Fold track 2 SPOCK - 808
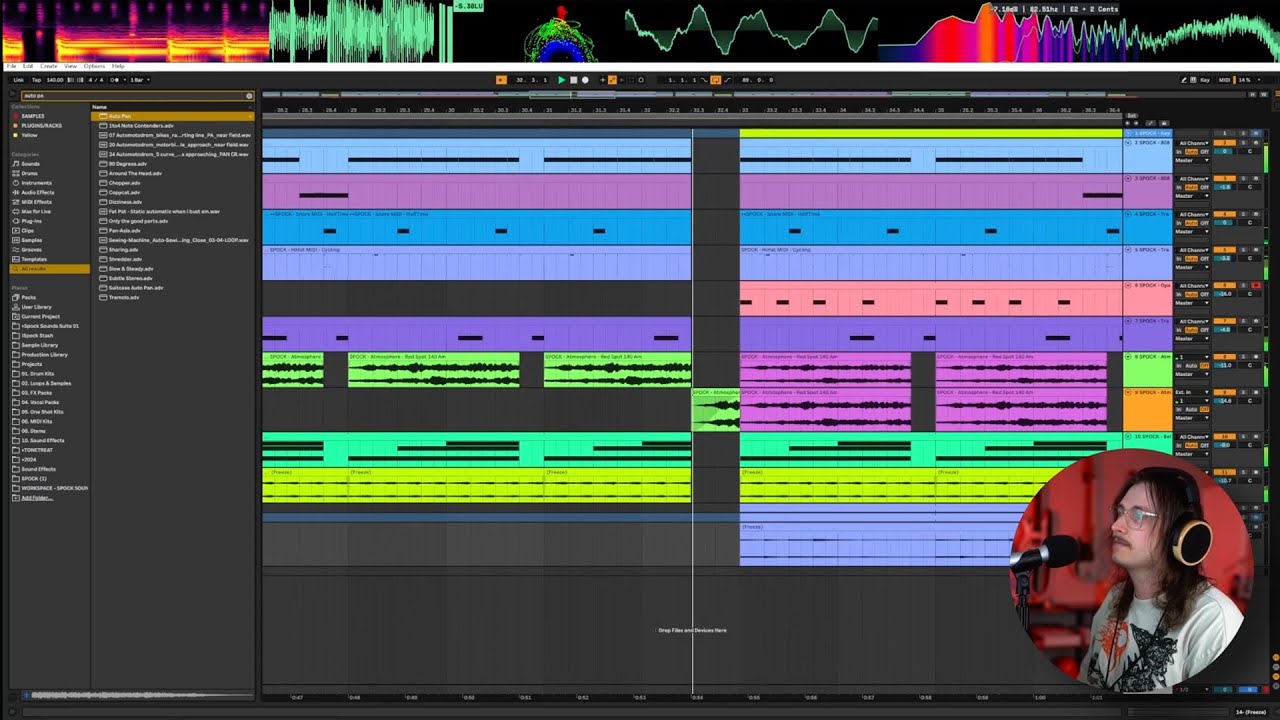Screen dimensions: 1280x720 pyautogui.click(x=1128, y=143)
